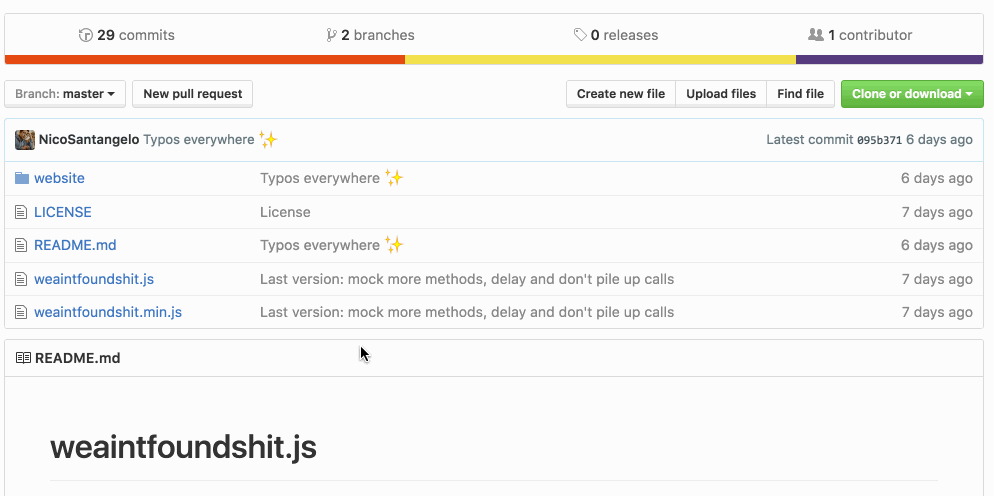Open the weaintfoundshit.js file link
The image size is (994, 496).
click(x=94, y=279)
